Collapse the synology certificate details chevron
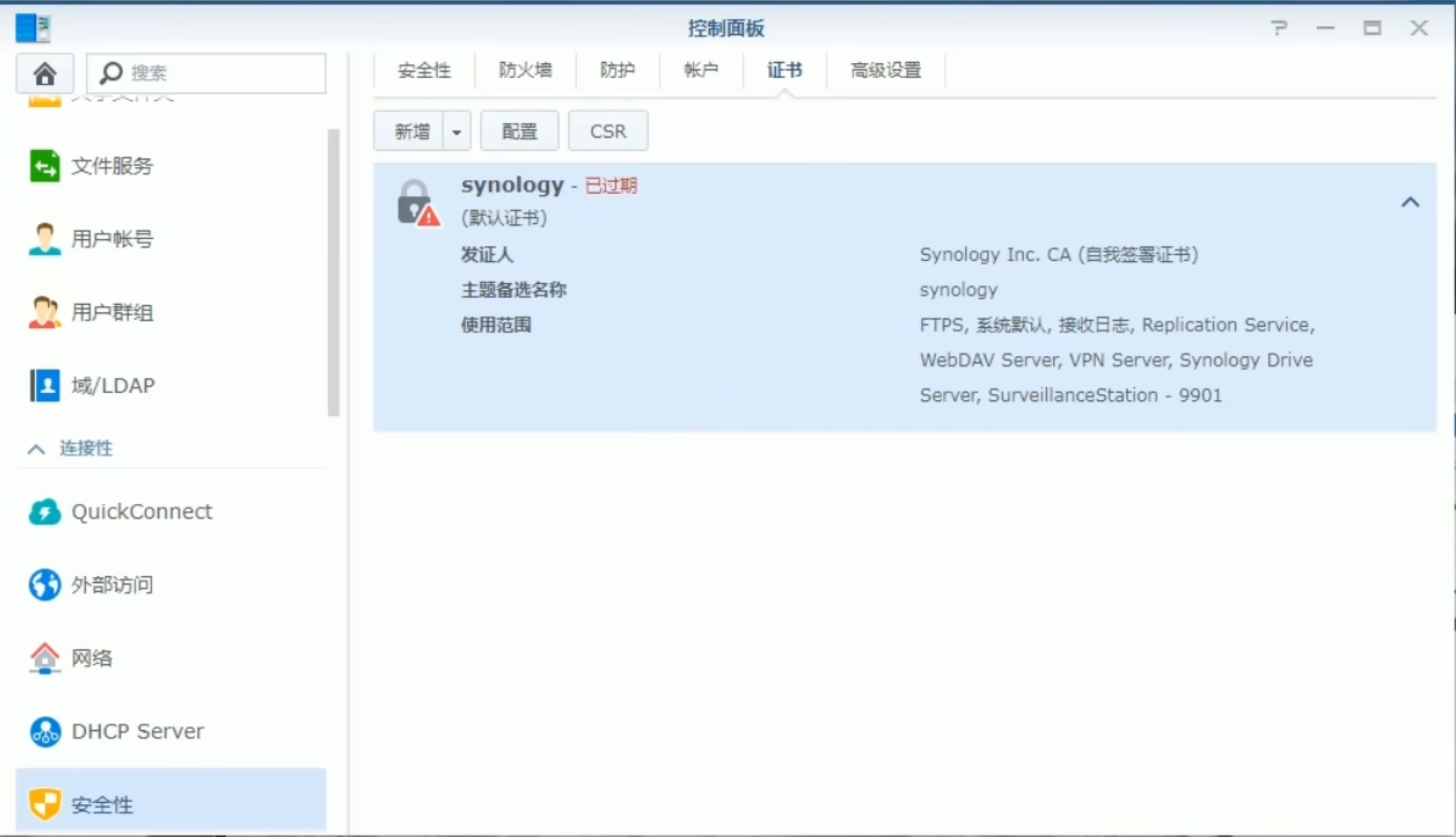1456x837 pixels. click(x=1410, y=202)
